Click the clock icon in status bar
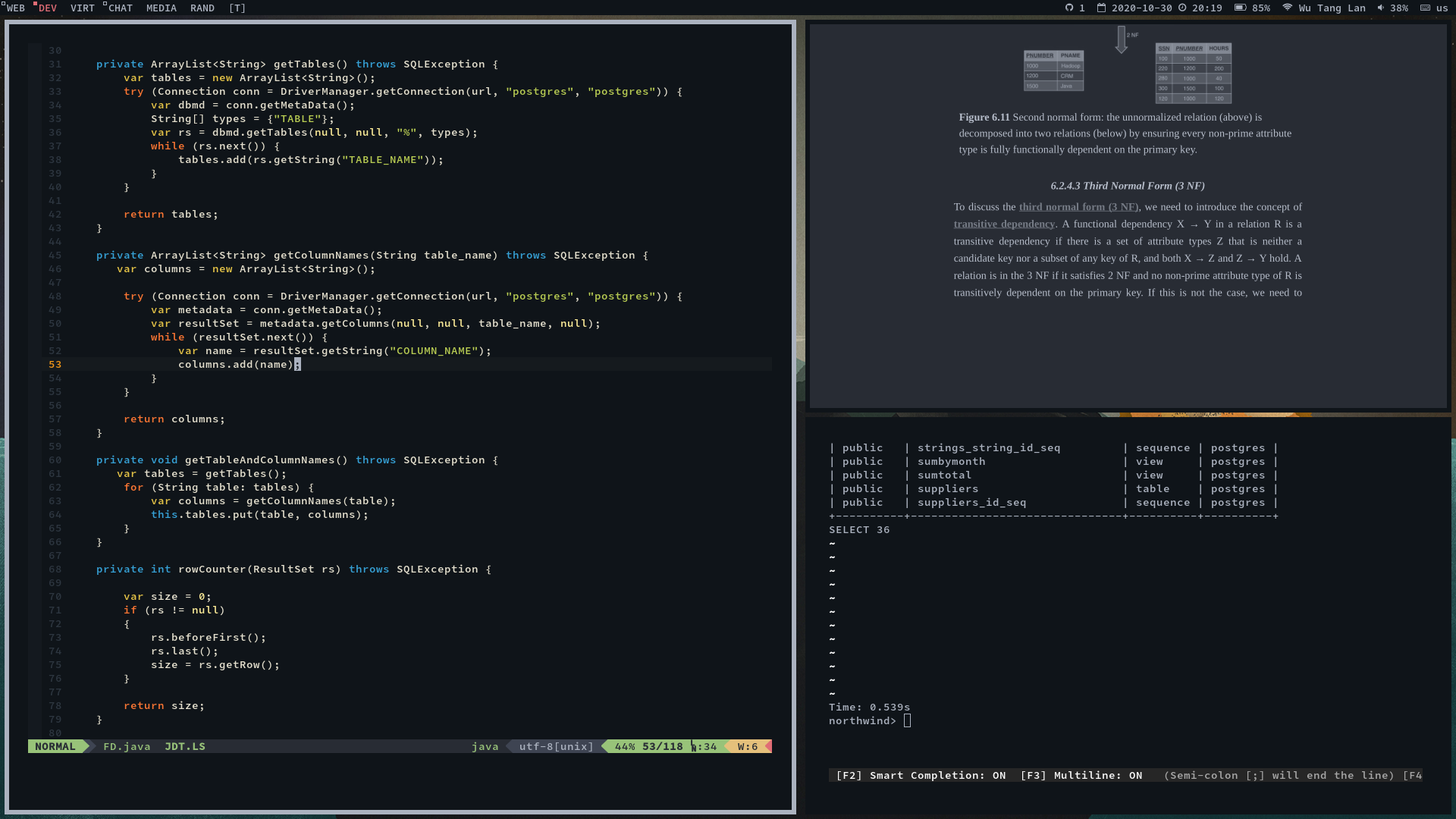This screenshot has width=1456, height=819. [1182, 8]
